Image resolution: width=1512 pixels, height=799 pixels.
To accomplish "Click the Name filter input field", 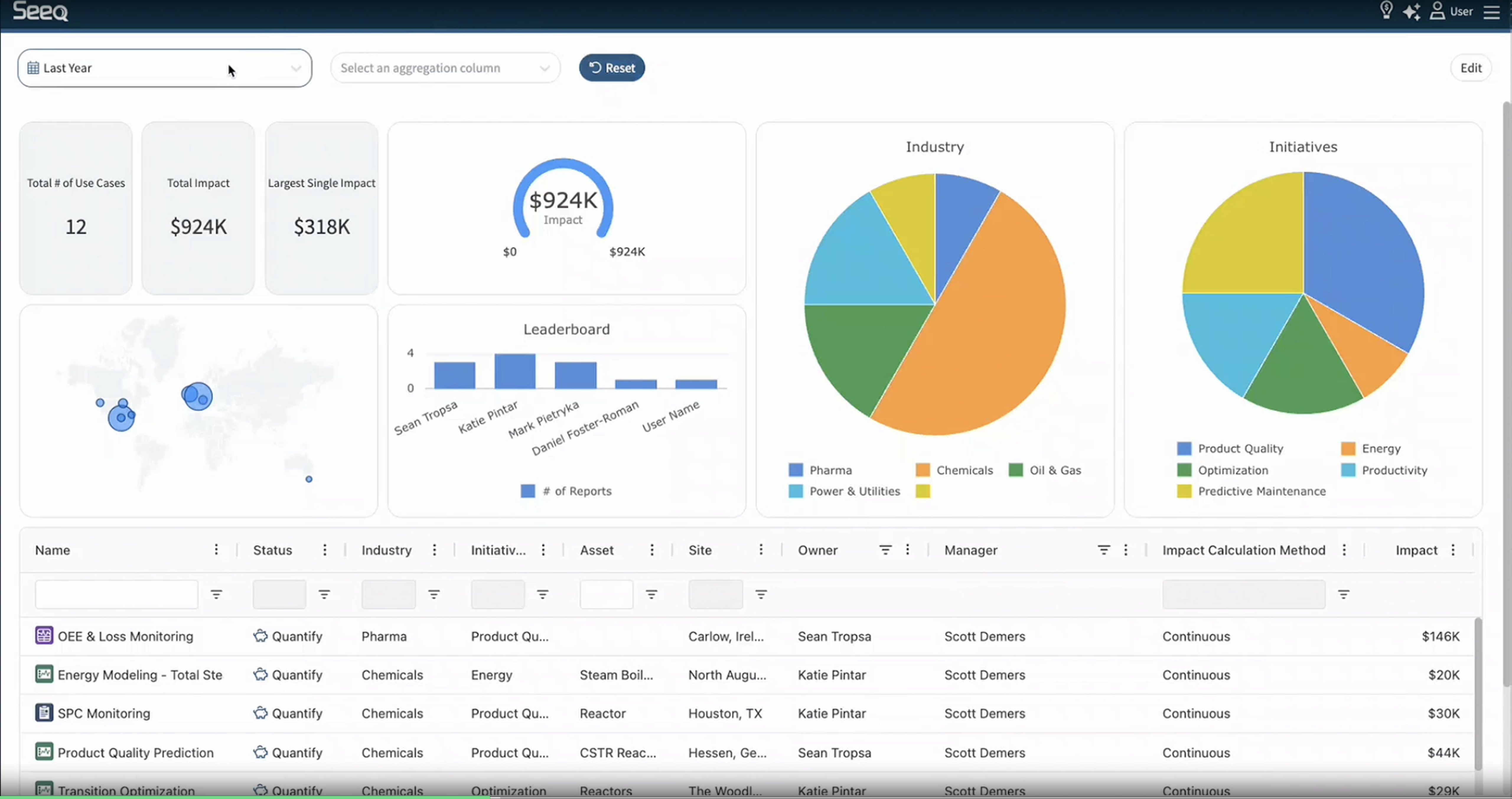I will [x=116, y=594].
